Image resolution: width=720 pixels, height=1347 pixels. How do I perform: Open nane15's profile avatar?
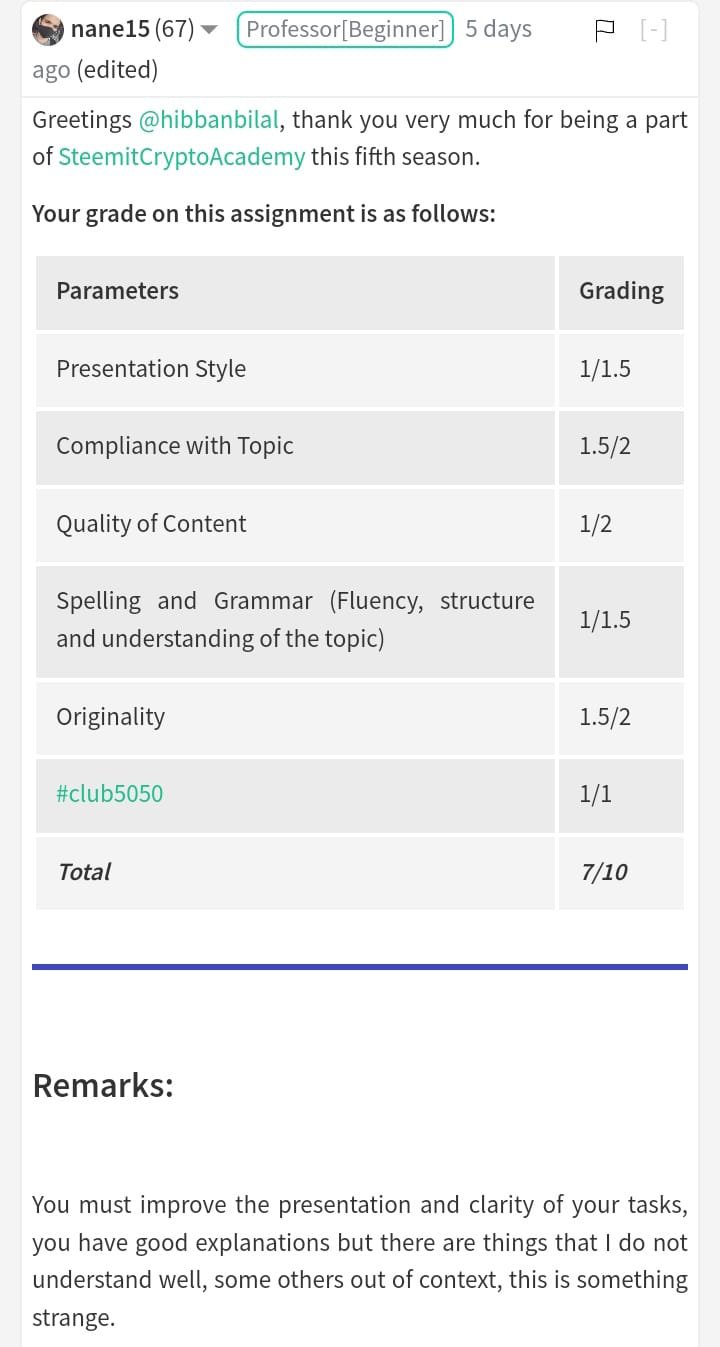pyautogui.click(x=48, y=30)
